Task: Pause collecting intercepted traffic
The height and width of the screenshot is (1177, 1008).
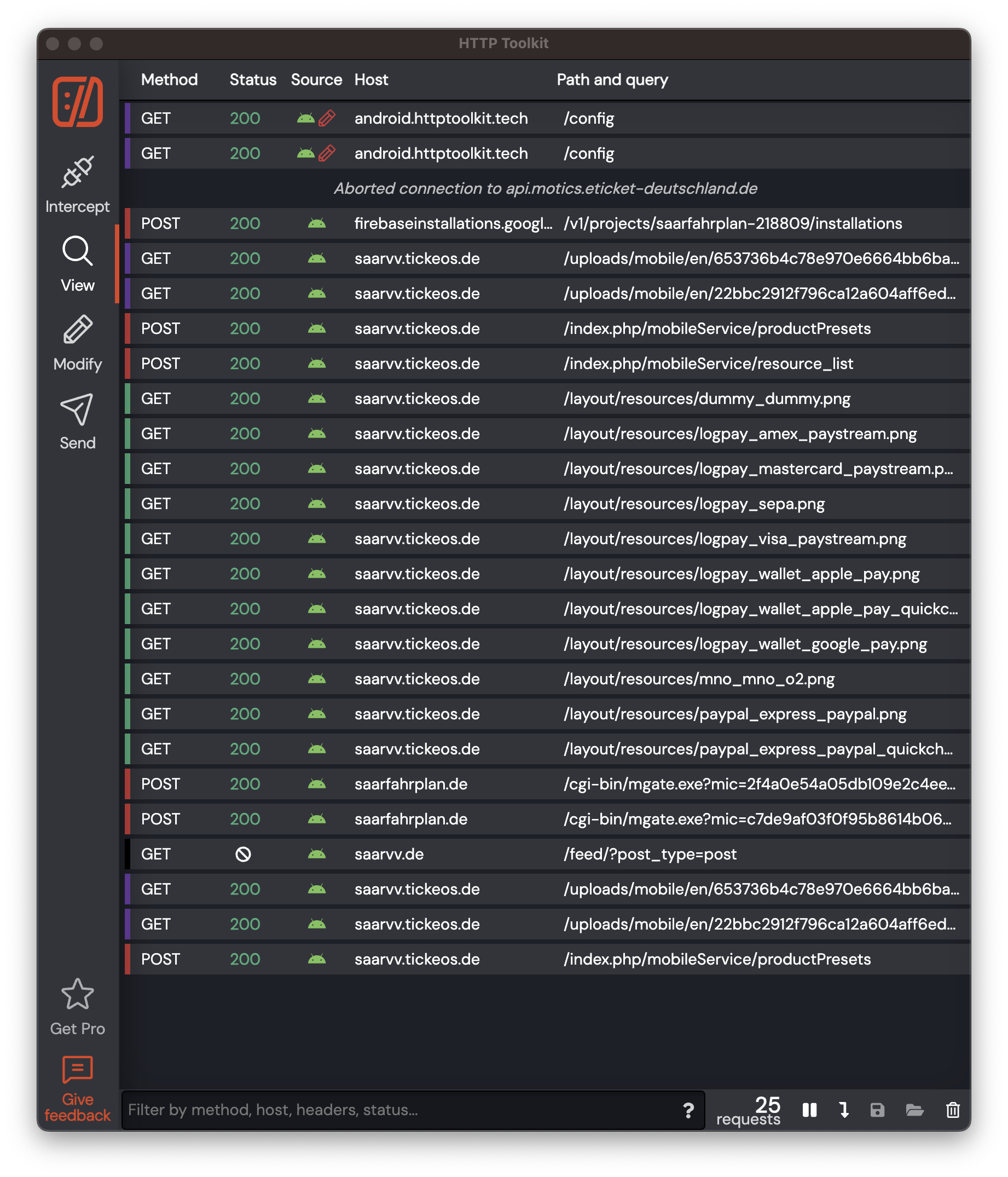Action: (809, 1110)
